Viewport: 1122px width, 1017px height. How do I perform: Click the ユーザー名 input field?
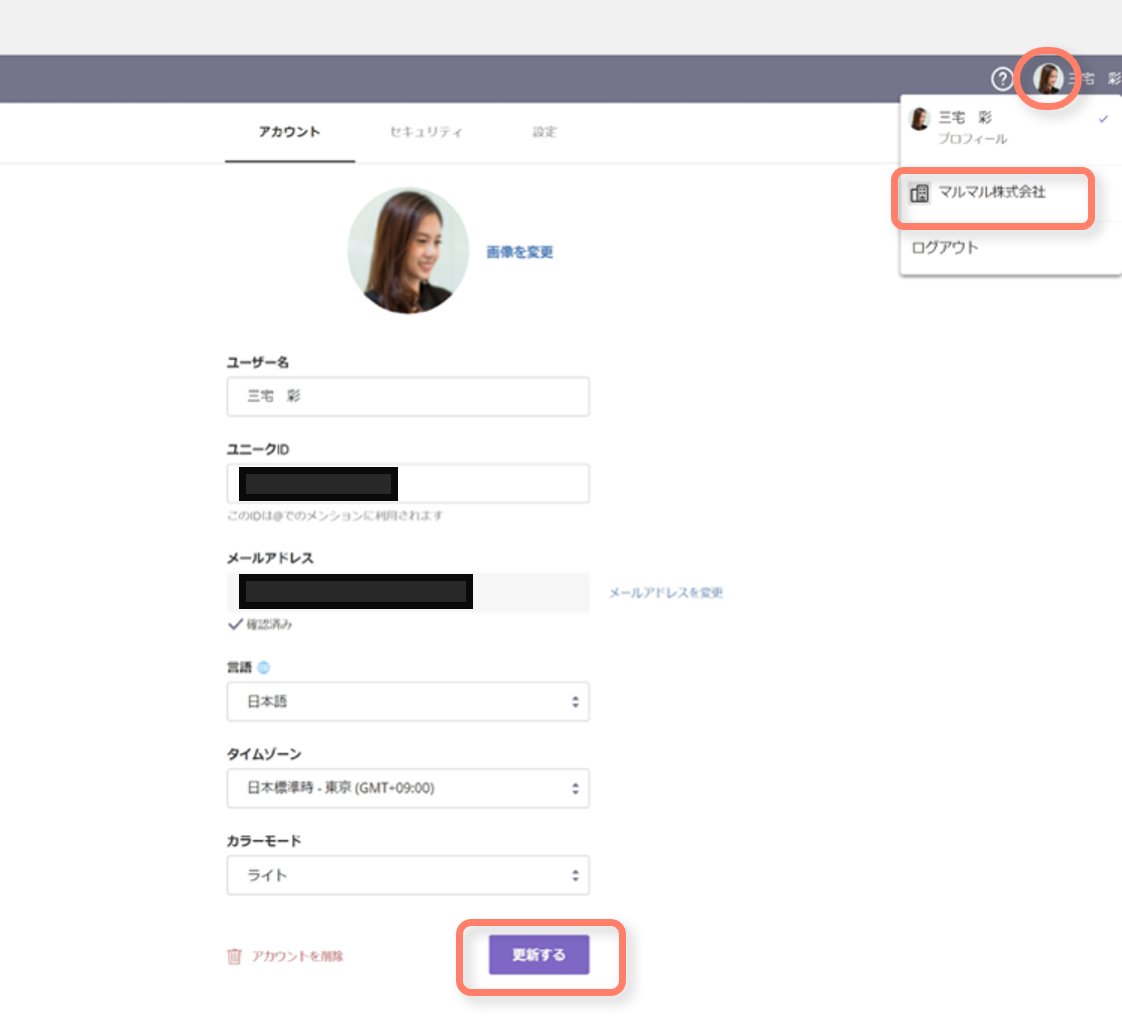[x=408, y=396]
